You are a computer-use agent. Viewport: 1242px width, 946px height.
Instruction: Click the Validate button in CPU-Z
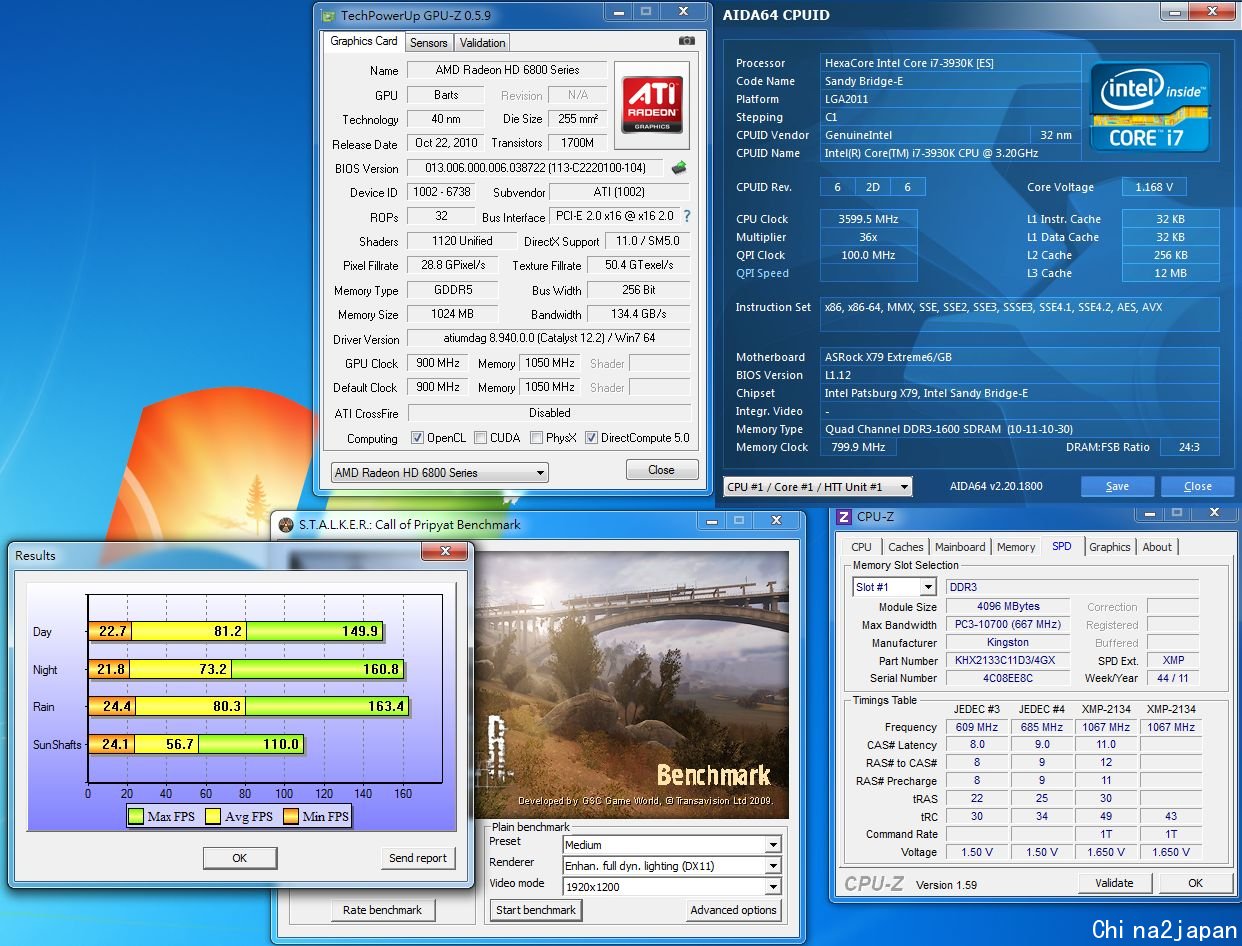[1114, 883]
